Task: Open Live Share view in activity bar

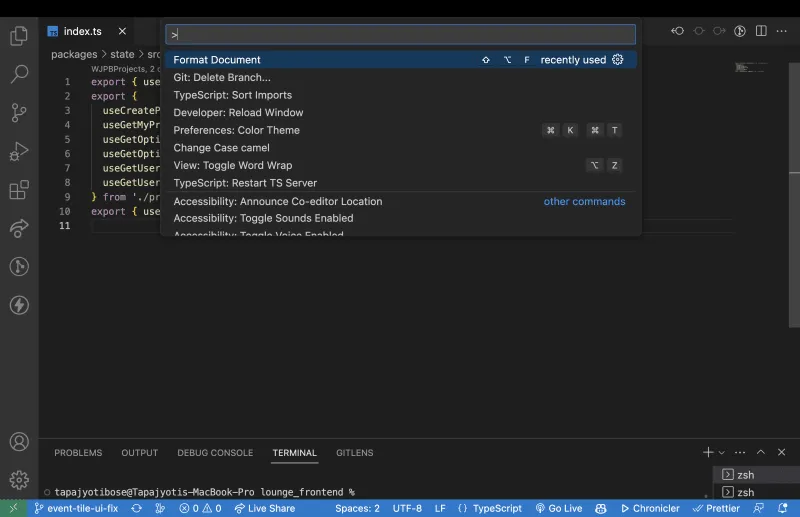Action: click(19, 228)
